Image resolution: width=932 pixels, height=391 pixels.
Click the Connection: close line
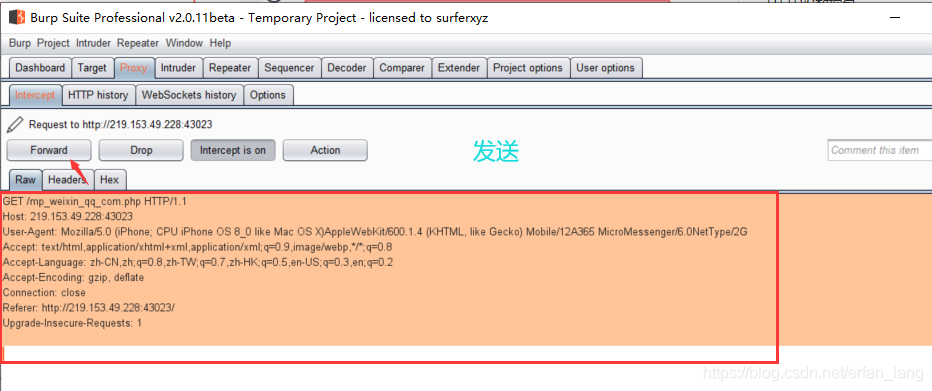coord(44,293)
